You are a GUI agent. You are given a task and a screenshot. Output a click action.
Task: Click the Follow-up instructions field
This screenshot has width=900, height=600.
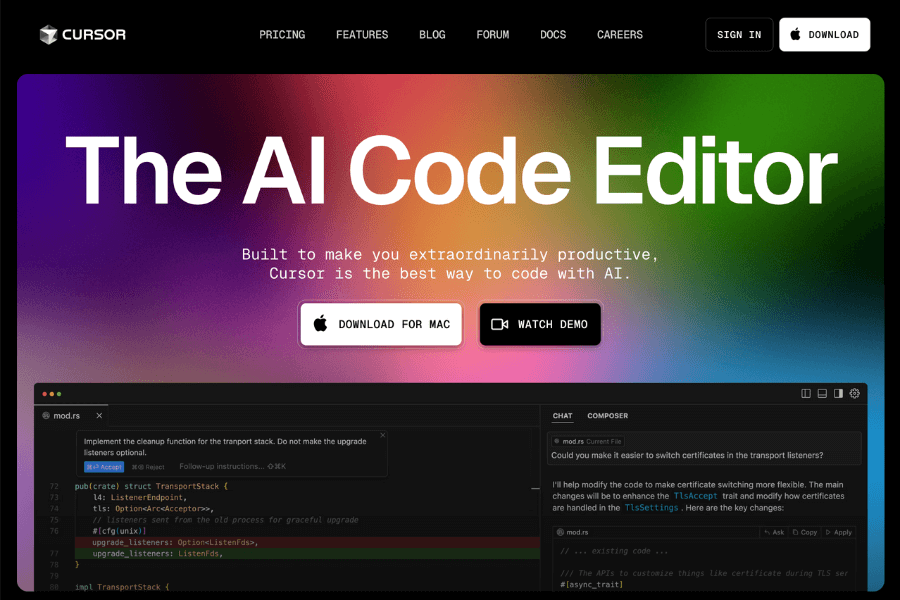pos(232,466)
